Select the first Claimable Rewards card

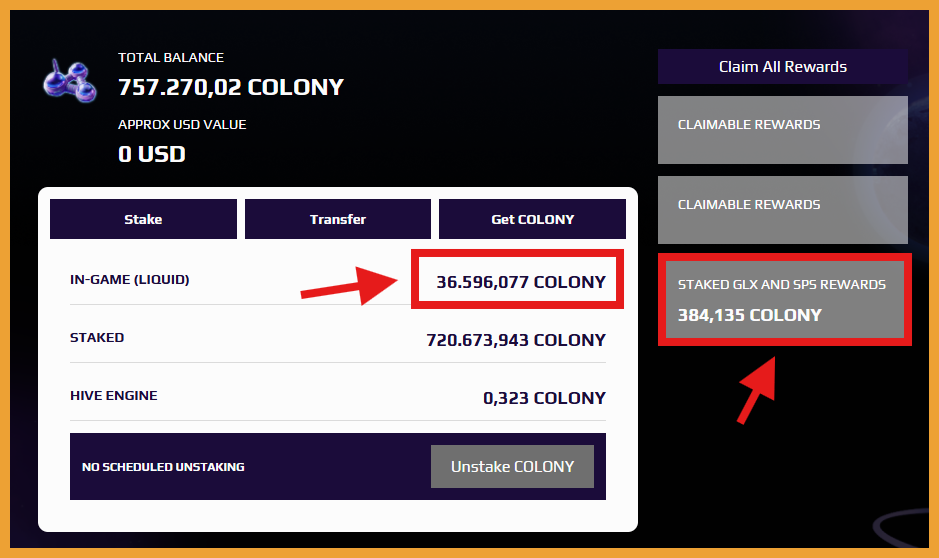[x=782, y=130]
